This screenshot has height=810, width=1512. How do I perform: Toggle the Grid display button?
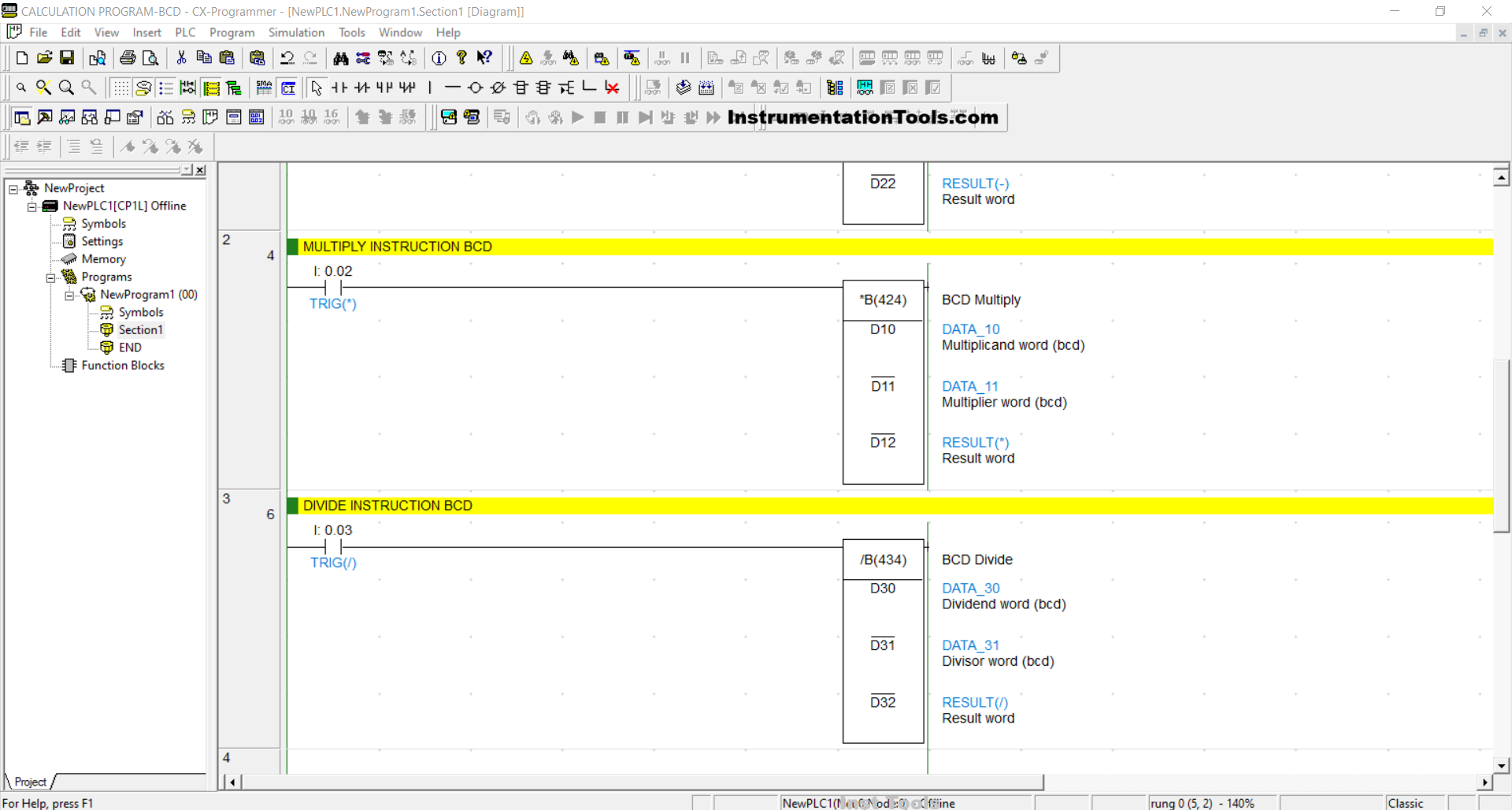tap(120, 88)
